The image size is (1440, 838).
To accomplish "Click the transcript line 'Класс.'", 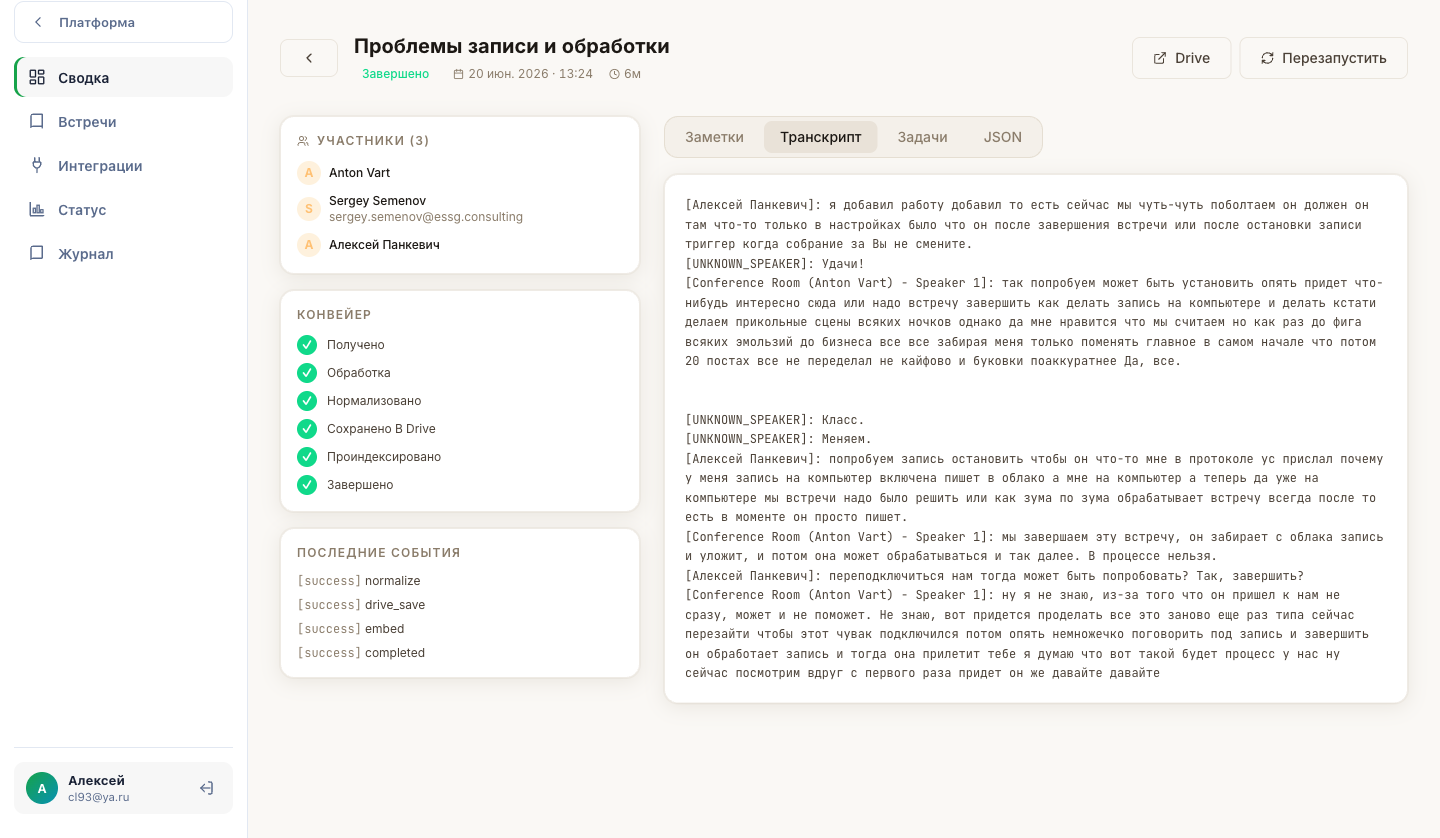I will [x=775, y=420].
